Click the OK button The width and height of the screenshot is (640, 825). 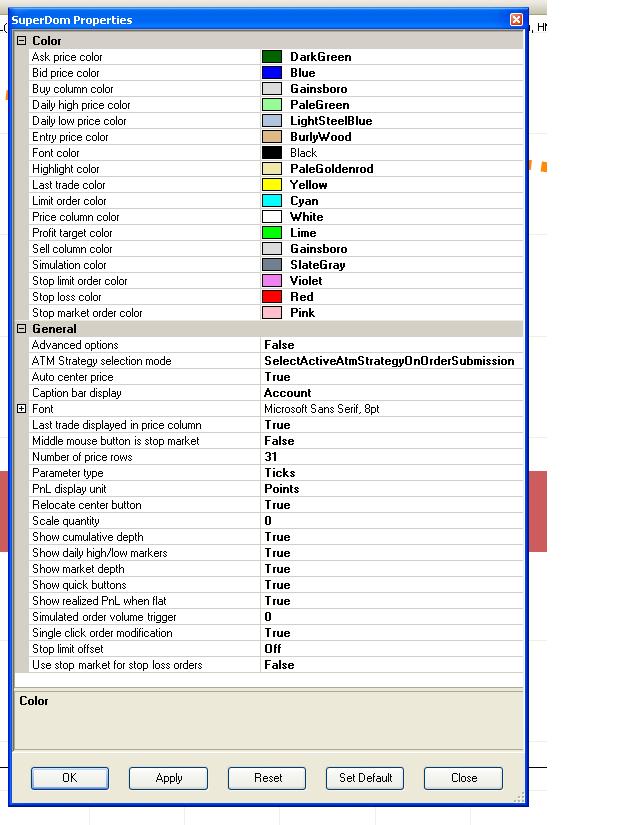click(x=69, y=778)
